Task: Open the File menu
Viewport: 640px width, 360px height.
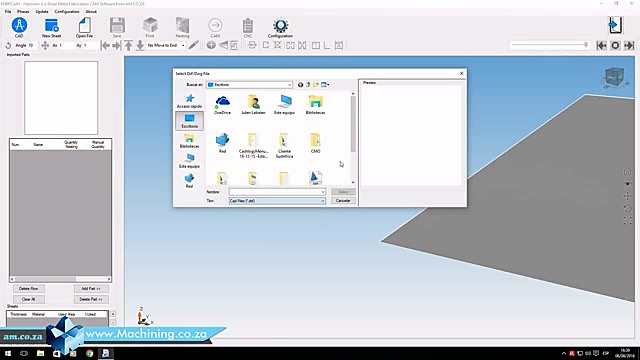Action: click(x=8, y=11)
